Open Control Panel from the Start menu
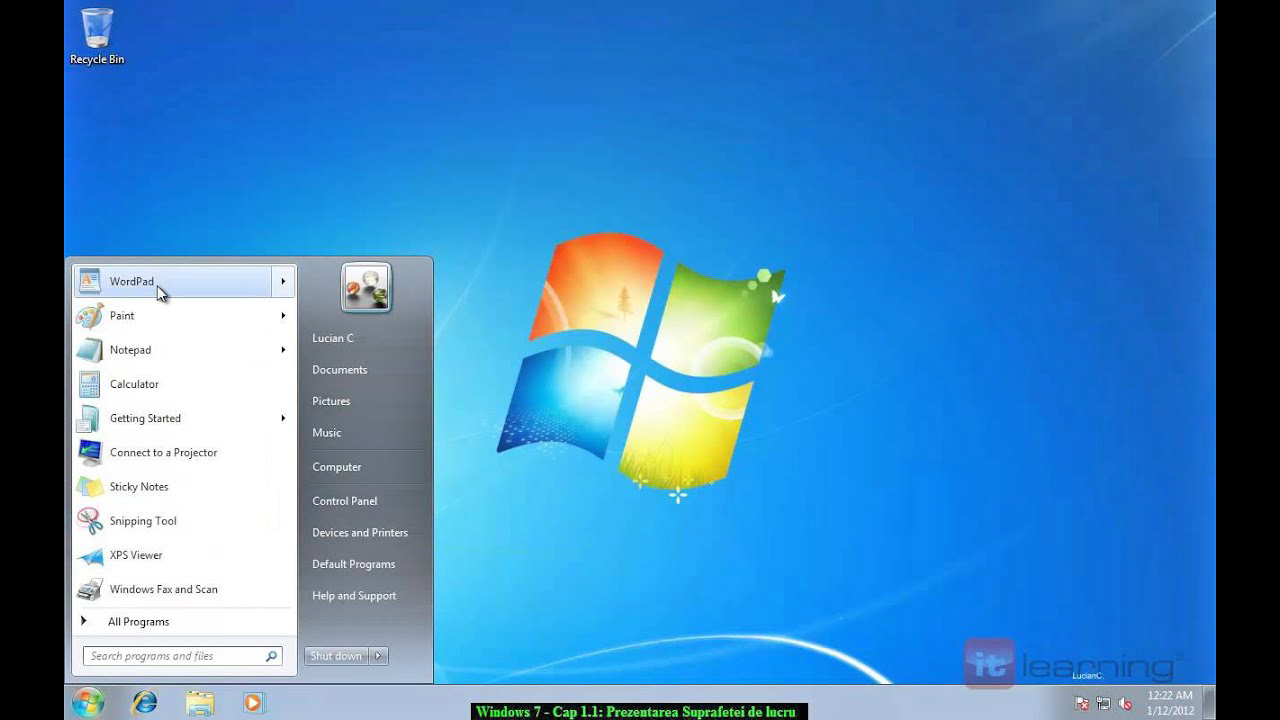 [x=344, y=501]
